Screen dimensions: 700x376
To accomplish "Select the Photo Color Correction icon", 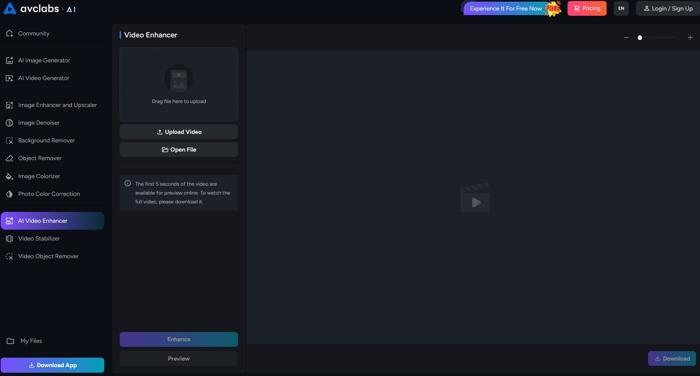I will click(9, 194).
